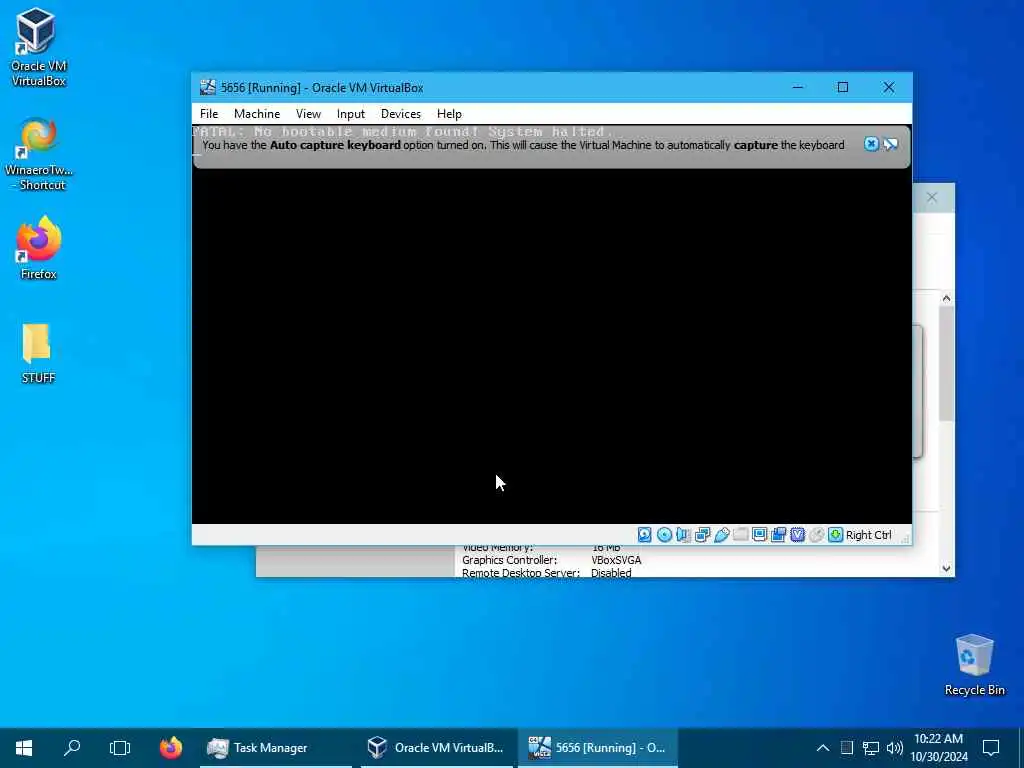Viewport: 1024px width, 768px height.
Task: Click the Manager window scroll up arrow
Action: (x=946, y=298)
